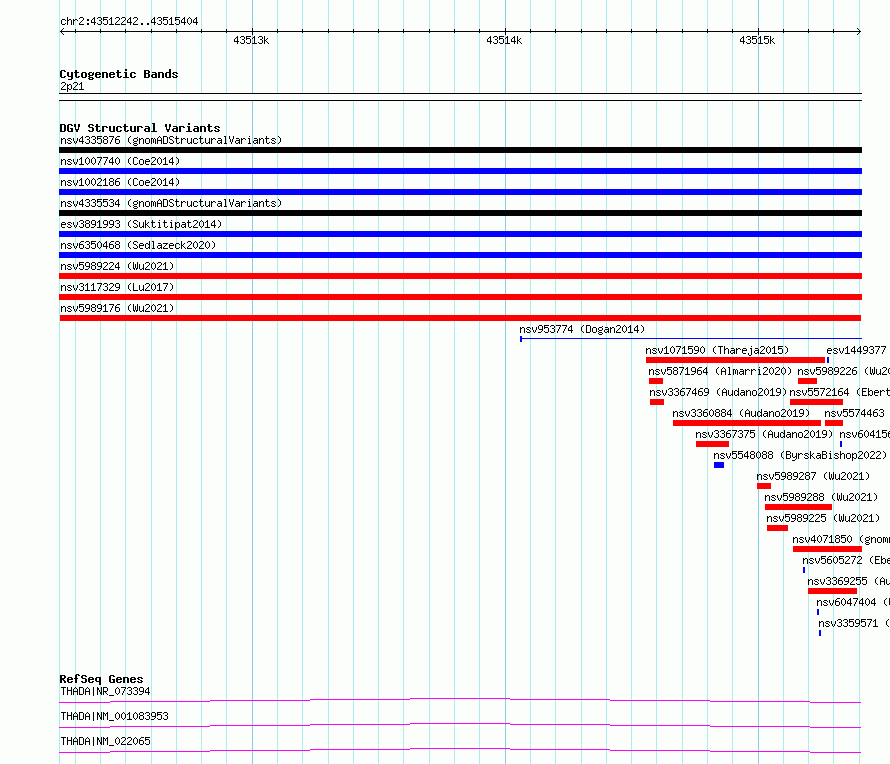Open the THADA|NM_022065 gene entry

pyautogui.click(x=105, y=741)
